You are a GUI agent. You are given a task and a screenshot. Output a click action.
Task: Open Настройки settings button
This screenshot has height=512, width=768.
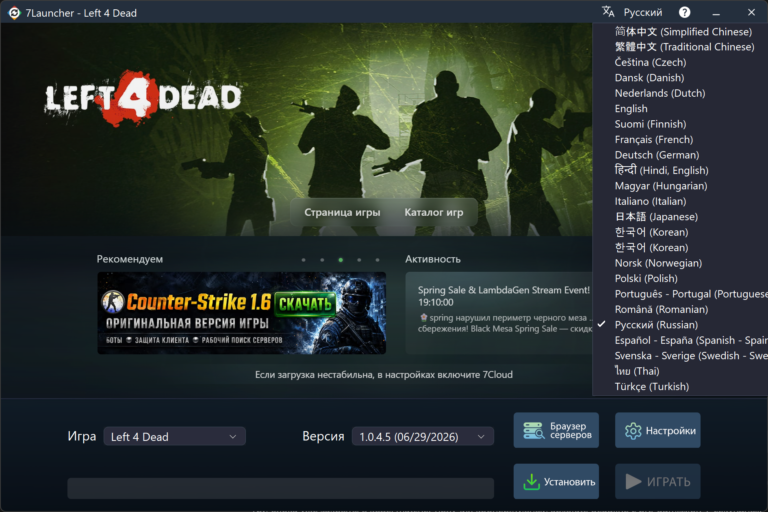657,430
